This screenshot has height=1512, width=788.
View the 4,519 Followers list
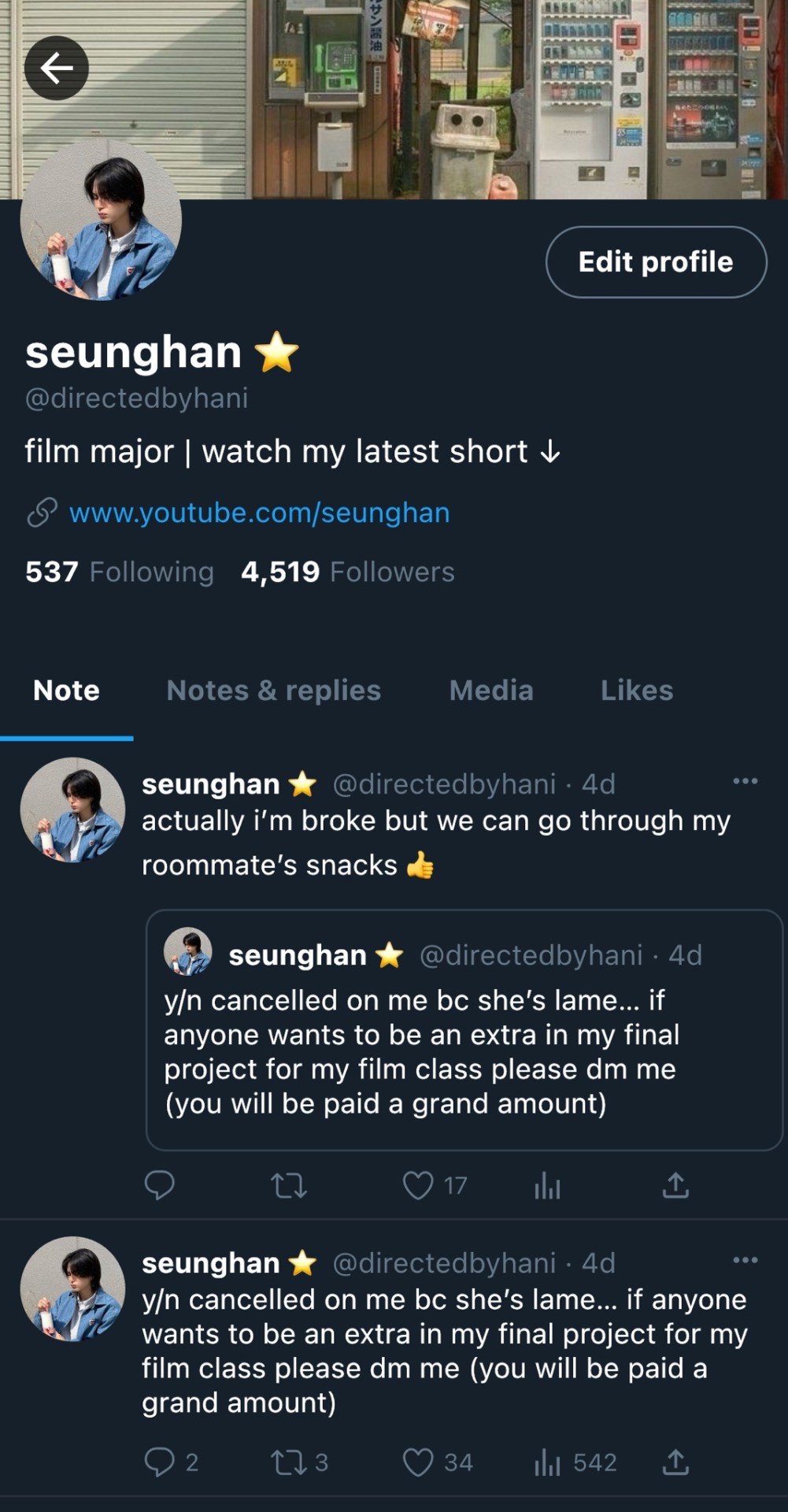pos(348,572)
